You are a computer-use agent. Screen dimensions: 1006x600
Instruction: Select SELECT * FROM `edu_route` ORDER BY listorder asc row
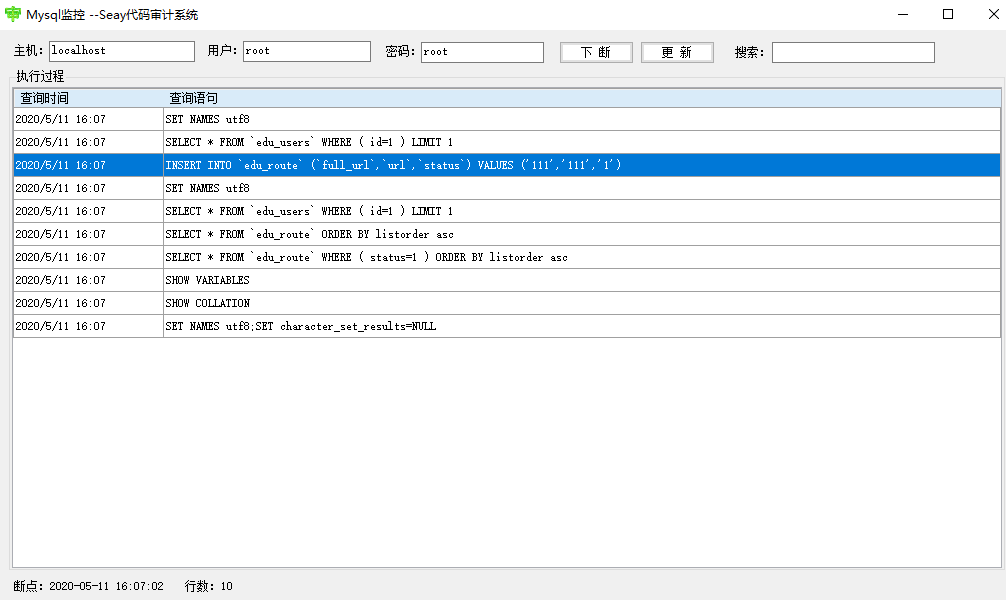click(507, 234)
